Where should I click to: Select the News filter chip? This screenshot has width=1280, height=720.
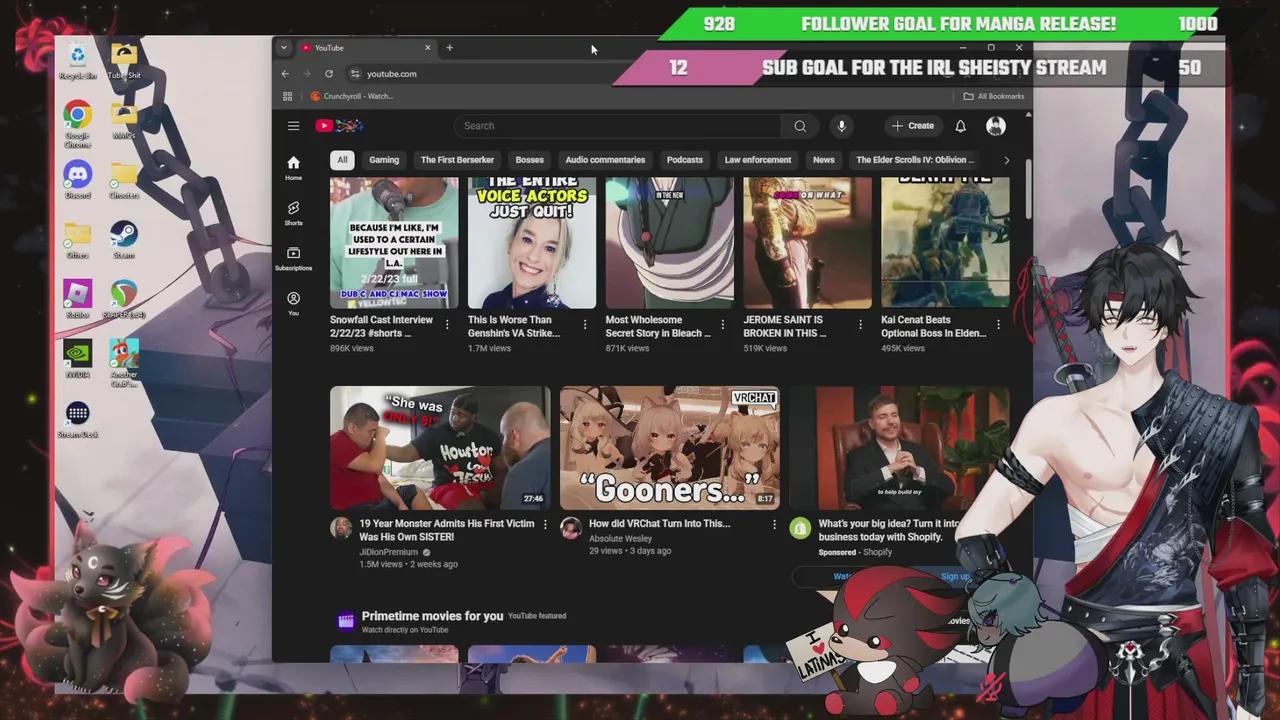click(x=824, y=160)
